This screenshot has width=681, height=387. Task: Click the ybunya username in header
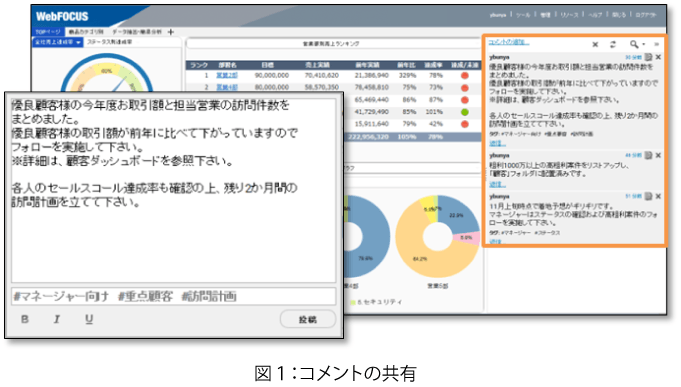point(498,15)
